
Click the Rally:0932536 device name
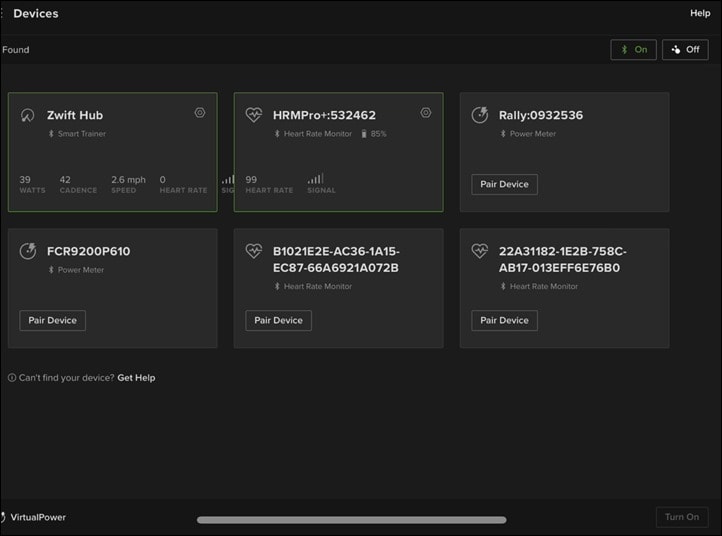(x=541, y=115)
